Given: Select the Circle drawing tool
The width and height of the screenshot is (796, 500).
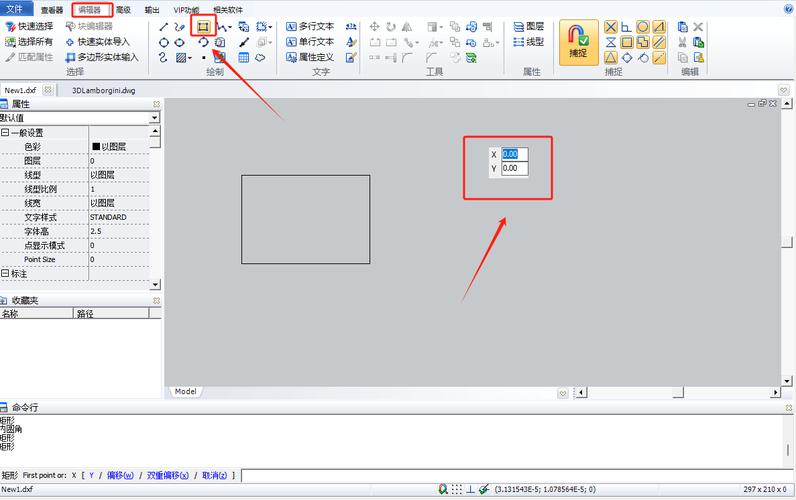Looking at the screenshot, I should pyautogui.click(x=163, y=43).
